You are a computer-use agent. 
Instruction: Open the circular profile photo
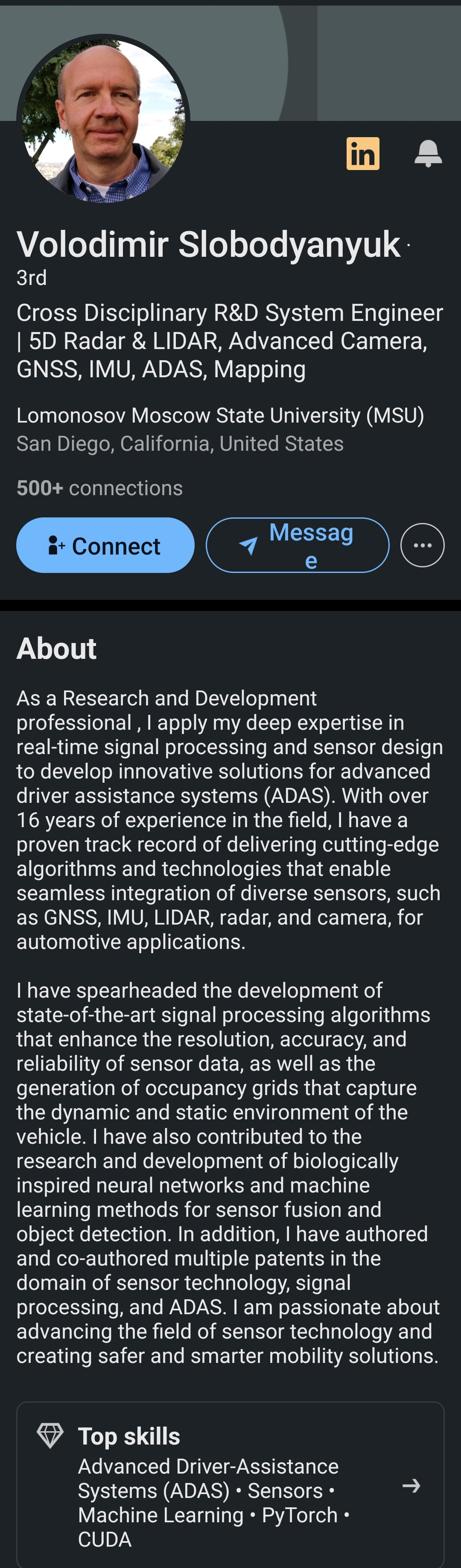point(103,120)
